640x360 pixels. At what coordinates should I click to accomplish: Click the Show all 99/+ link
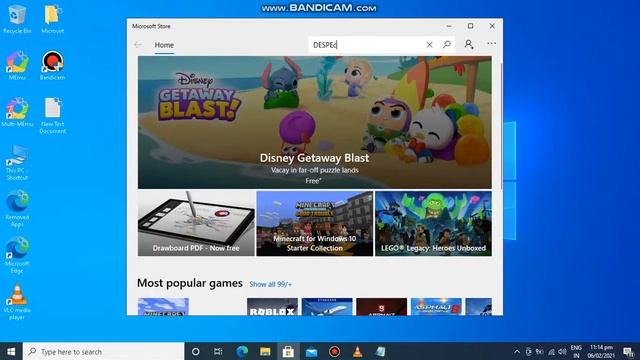pyautogui.click(x=271, y=284)
